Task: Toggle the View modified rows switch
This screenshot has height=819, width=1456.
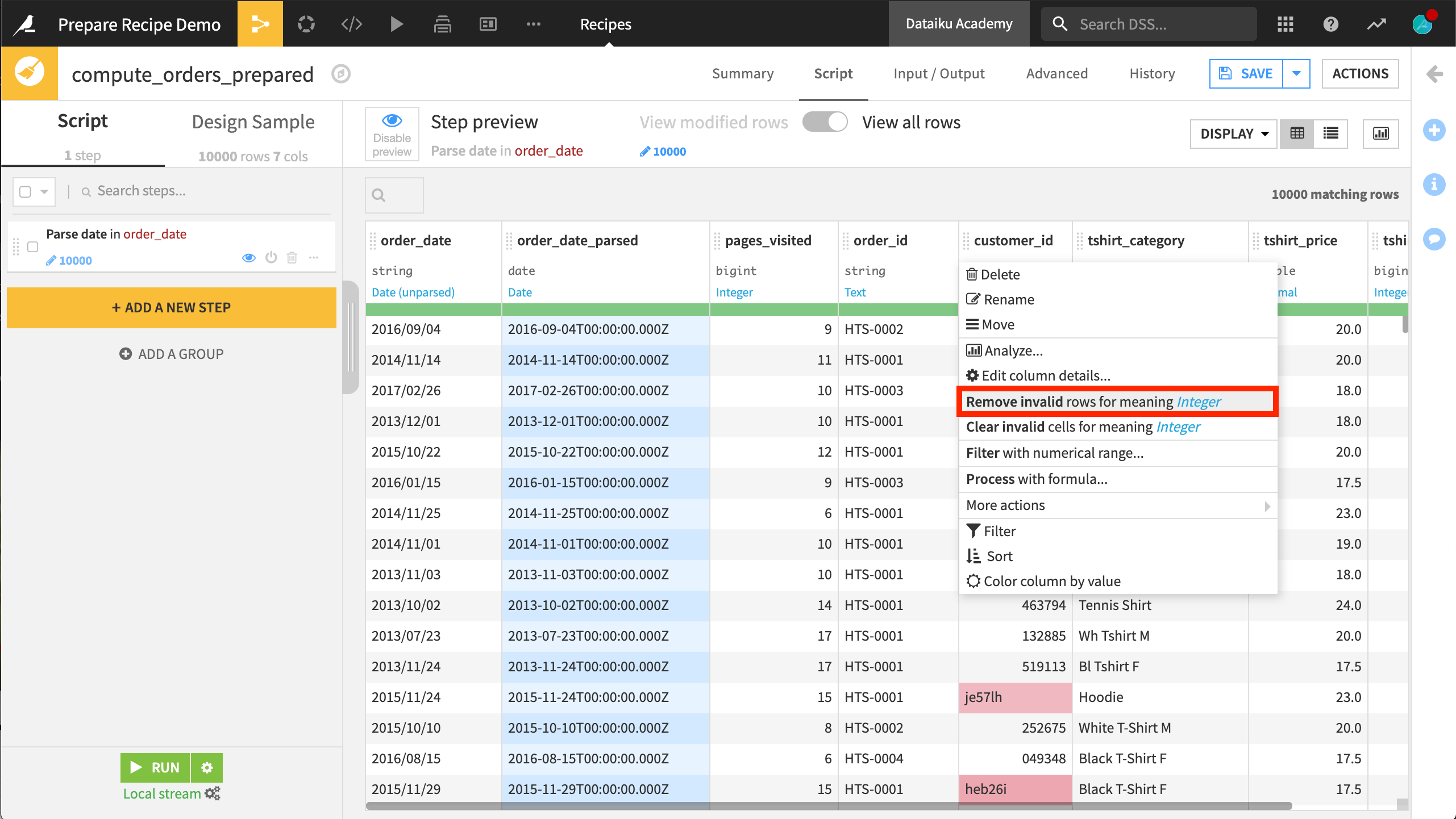Action: pyautogui.click(x=825, y=122)
